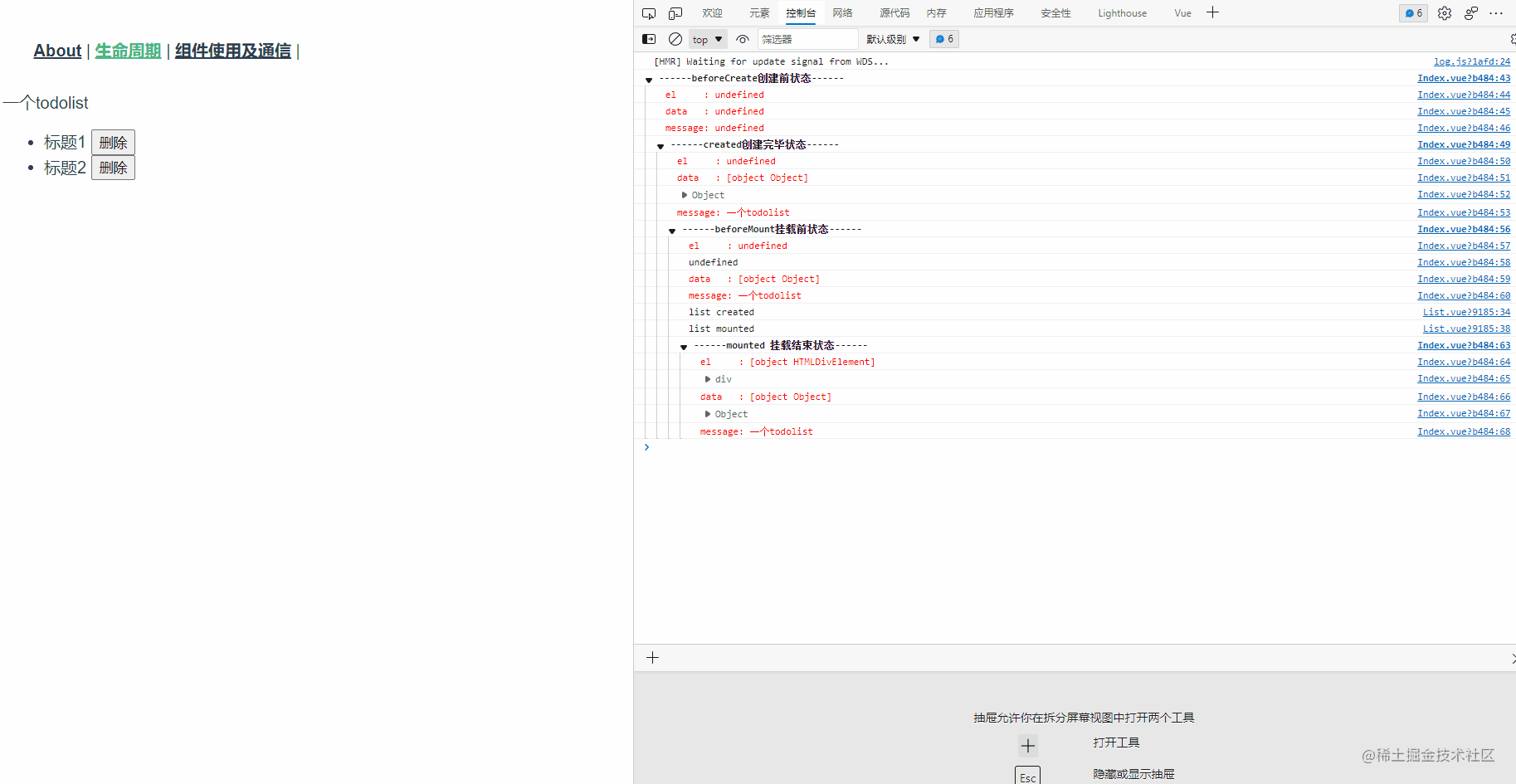Click the 'list created' log line
1516x784 pixels.
pyautogui.click(x=721, y=312)
